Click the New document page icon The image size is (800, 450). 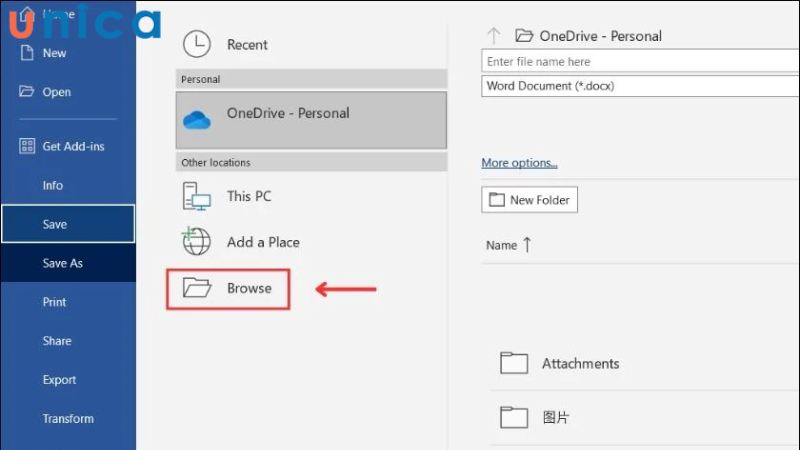click(27, 53)
